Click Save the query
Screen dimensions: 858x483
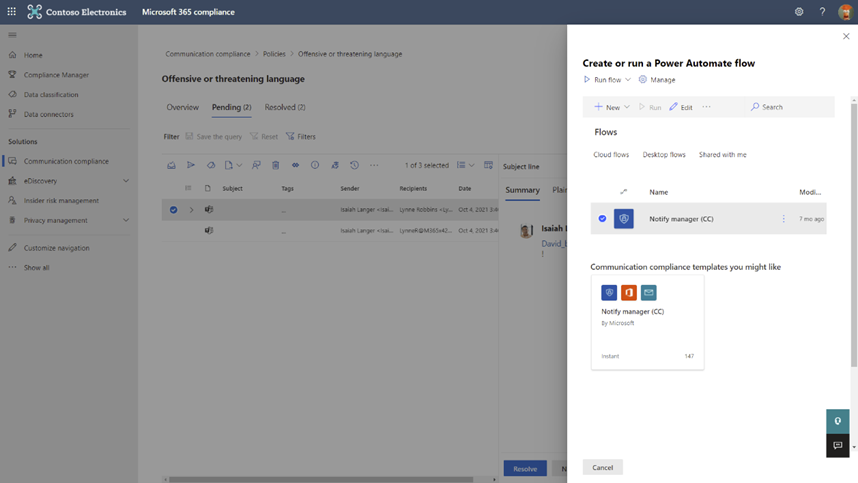[213, 136]
